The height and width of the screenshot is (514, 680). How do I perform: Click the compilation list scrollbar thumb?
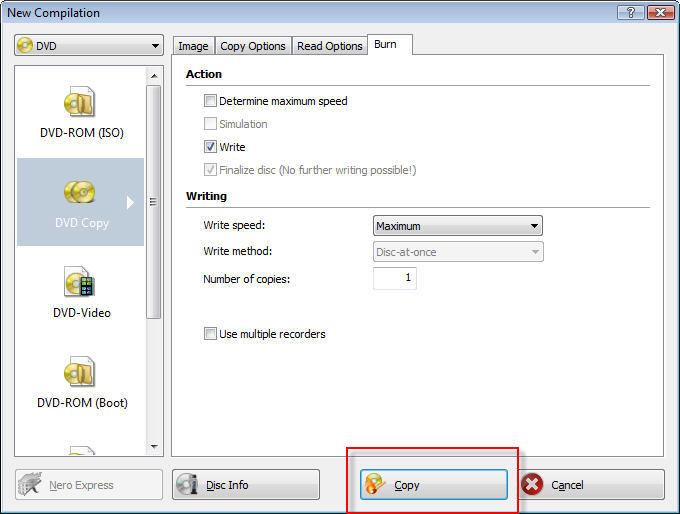coord(153,202)
